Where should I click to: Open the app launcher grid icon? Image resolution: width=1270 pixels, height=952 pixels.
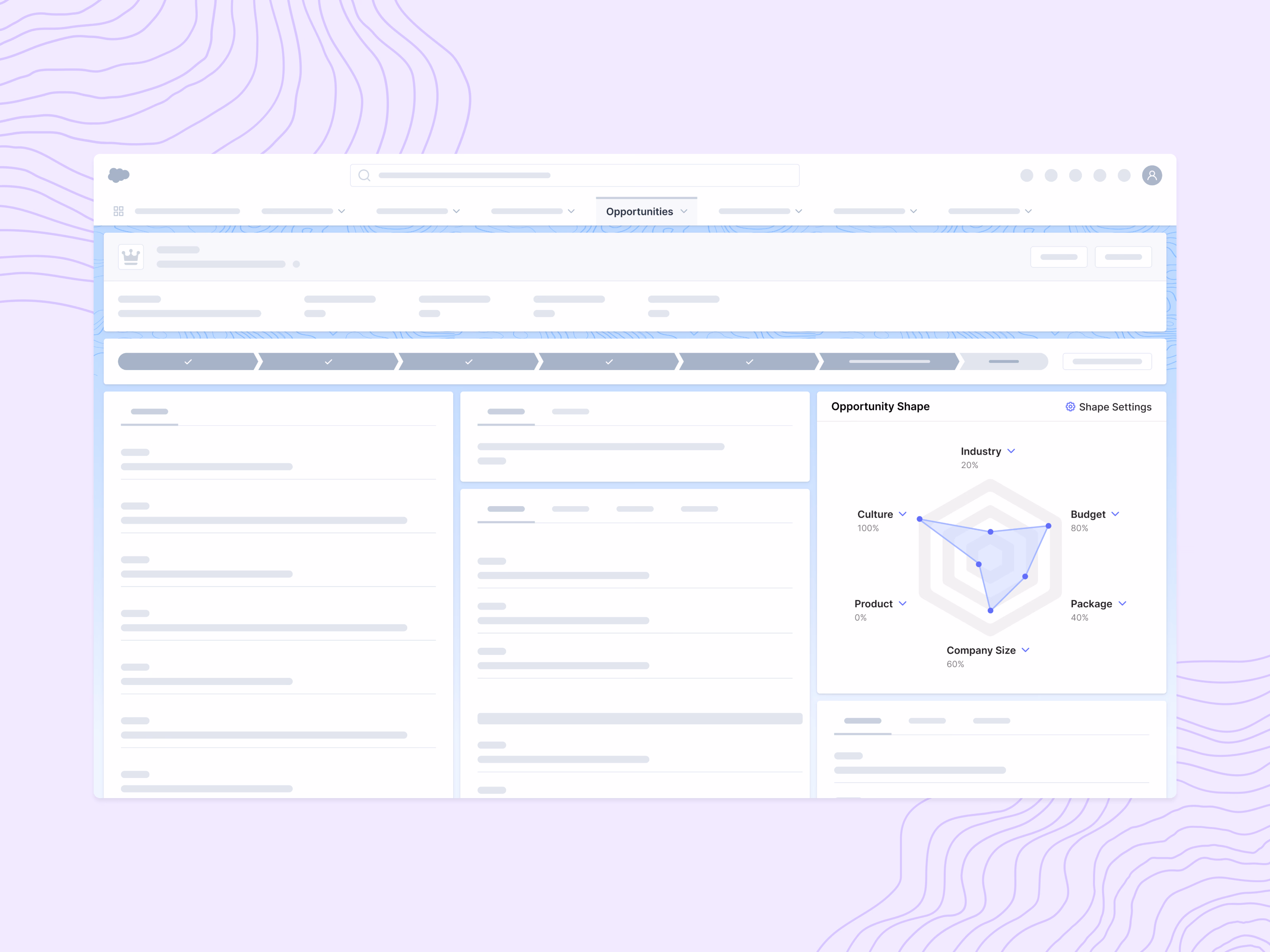[x=119, y=211]
